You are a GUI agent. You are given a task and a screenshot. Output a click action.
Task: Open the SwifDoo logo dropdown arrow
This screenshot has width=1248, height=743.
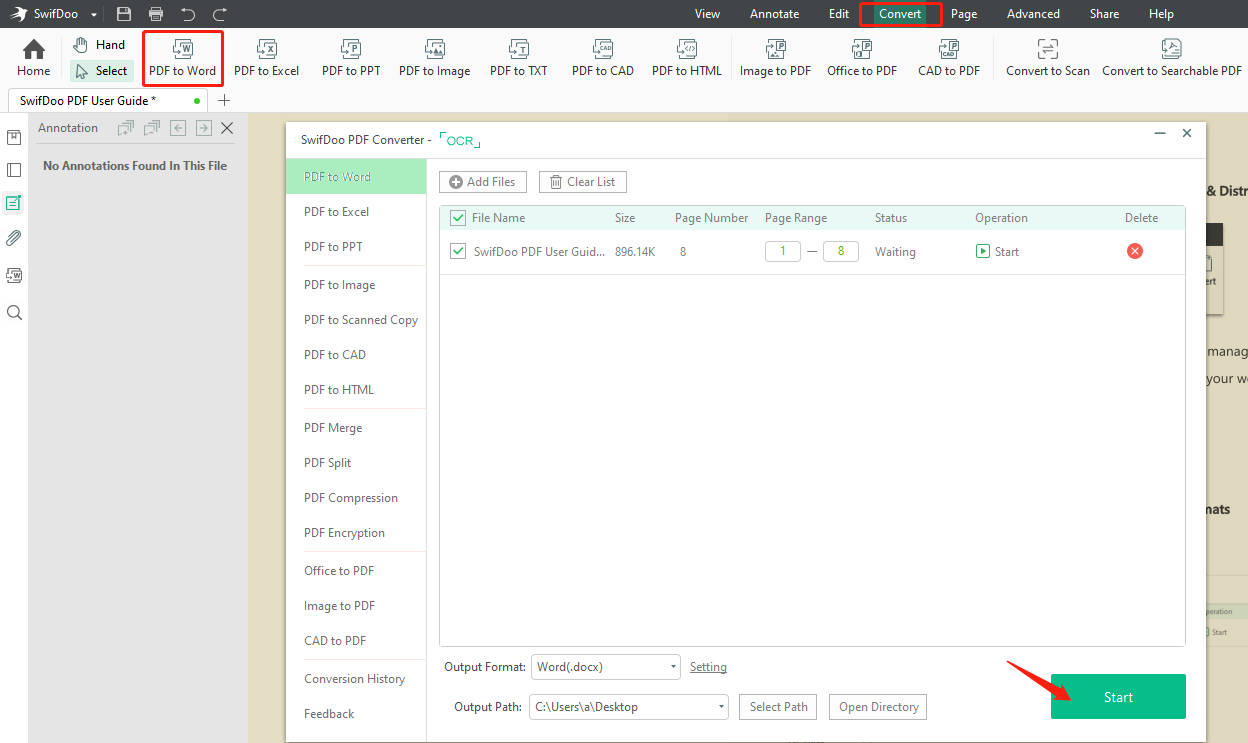pyautogui.click(x=94, y=15)
